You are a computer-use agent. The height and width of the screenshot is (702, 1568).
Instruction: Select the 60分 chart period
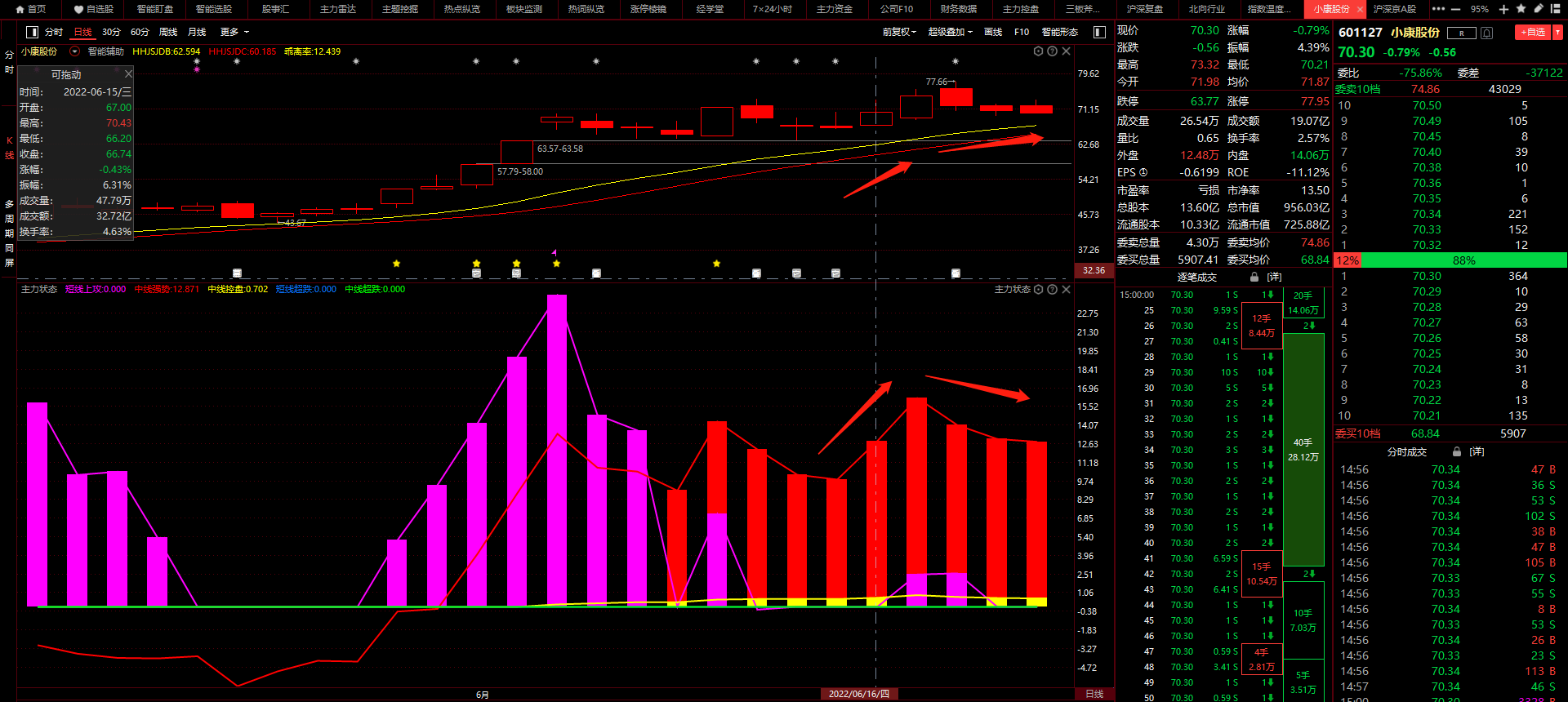coord(140,32)
